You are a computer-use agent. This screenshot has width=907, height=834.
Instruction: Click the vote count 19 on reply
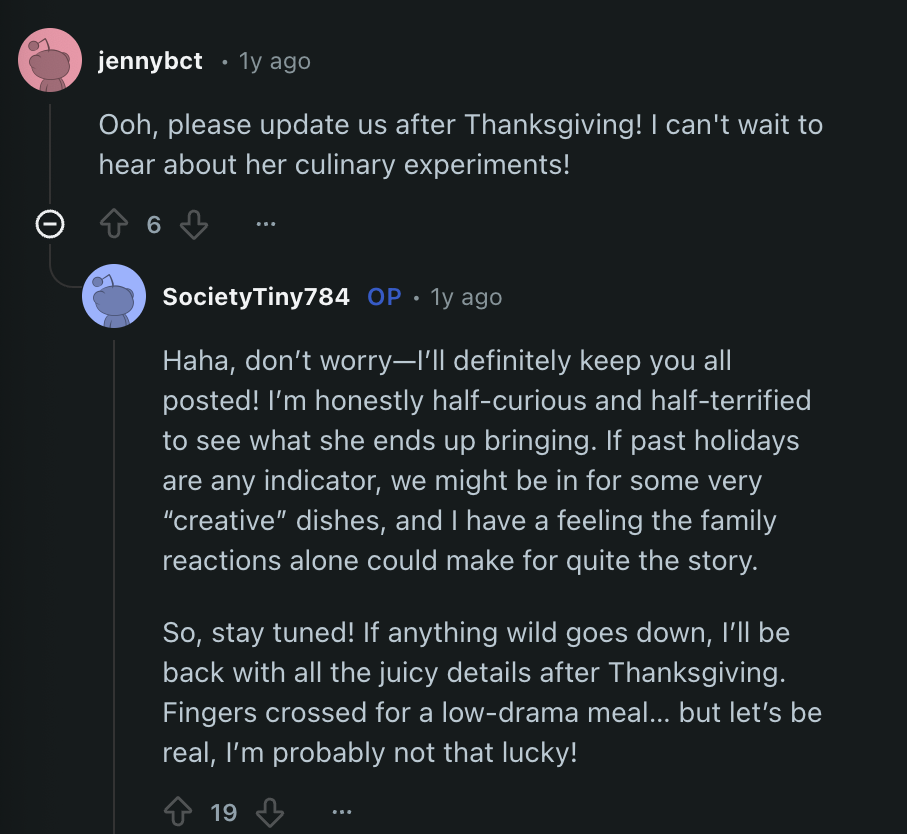224,812
